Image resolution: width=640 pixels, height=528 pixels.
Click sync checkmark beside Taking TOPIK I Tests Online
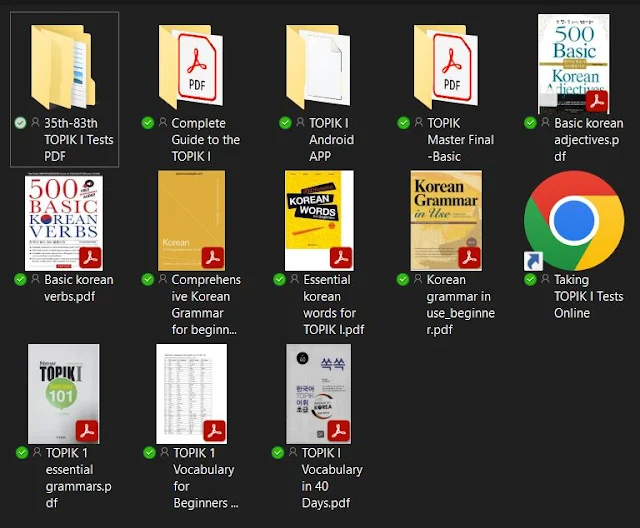tap(530, 280)
